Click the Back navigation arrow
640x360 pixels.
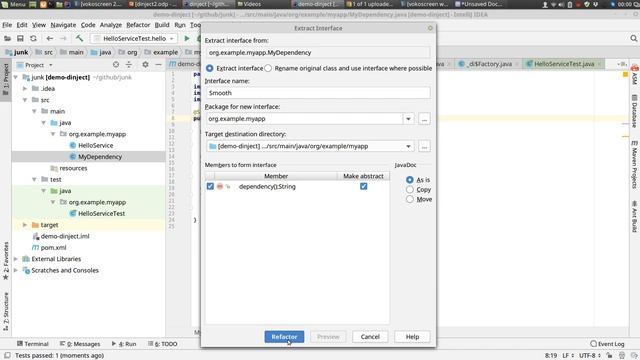(x=49, y=38)
